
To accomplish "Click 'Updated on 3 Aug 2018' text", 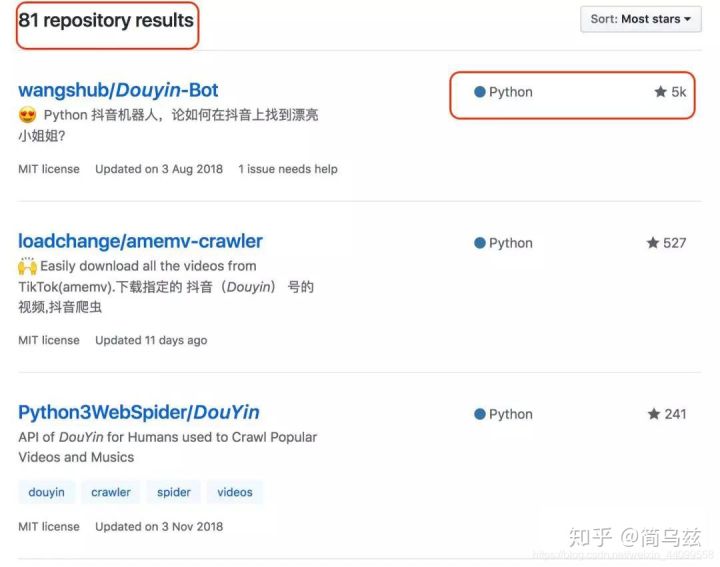I will (x=159, y=169).
